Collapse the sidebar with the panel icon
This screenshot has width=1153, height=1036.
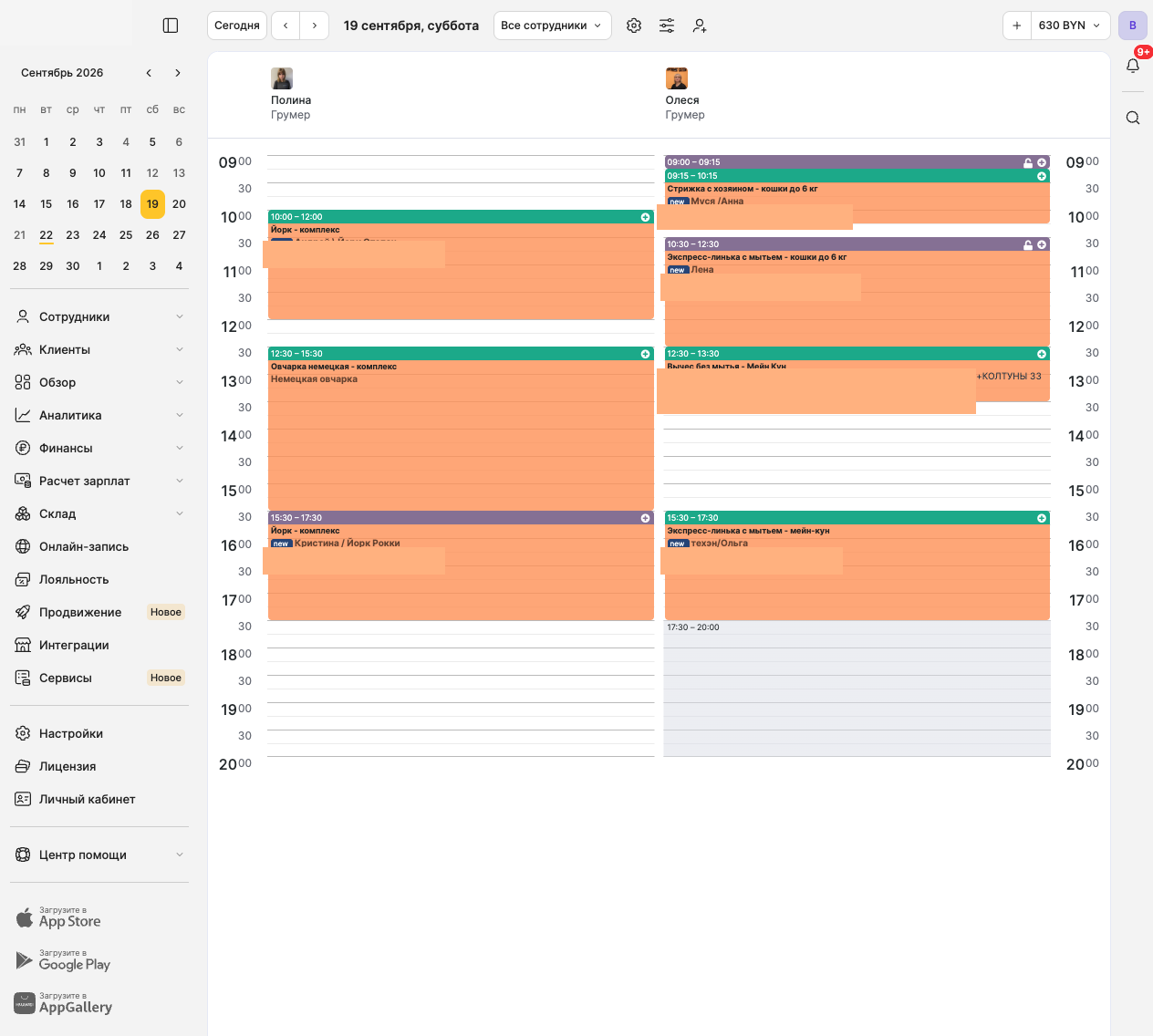coord(171,26)
